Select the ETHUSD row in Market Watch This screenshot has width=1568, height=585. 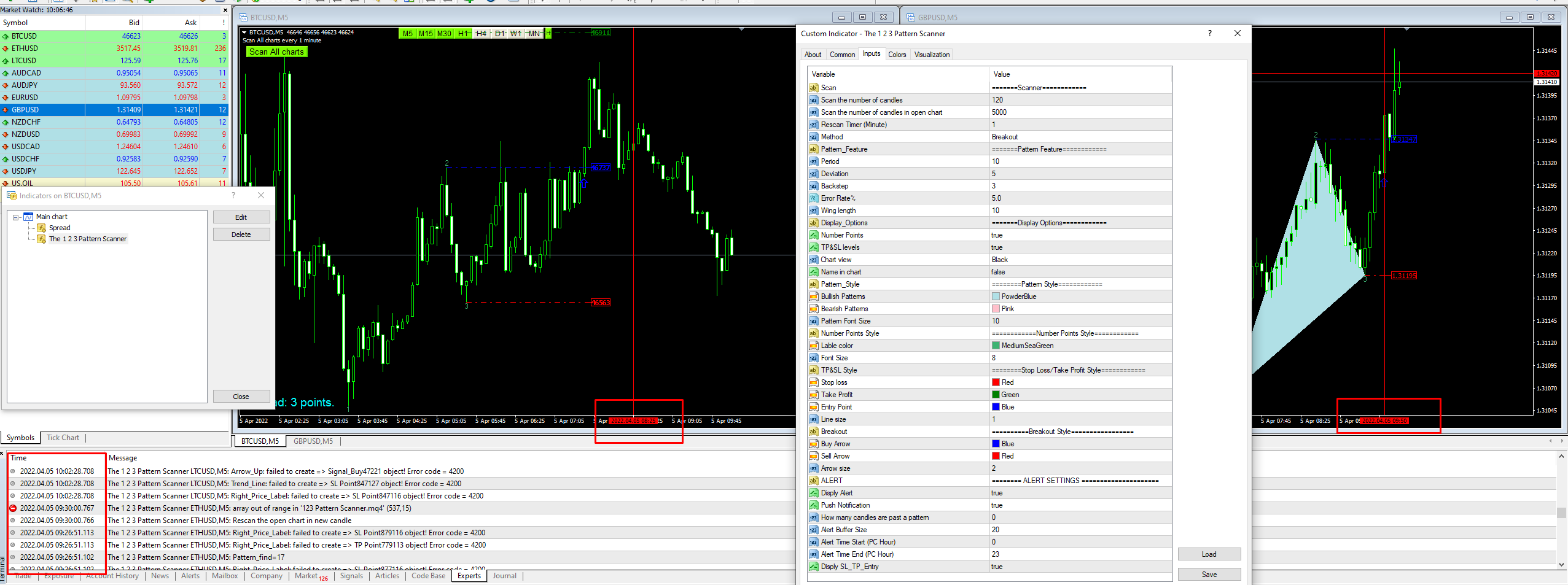[x=114, y=48]
